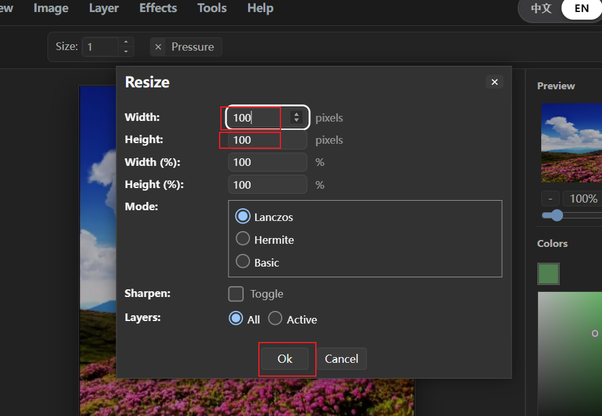The image size is (602, 416).
Task: Decrease brush Size with down arrow
Action: coord(126,51)
